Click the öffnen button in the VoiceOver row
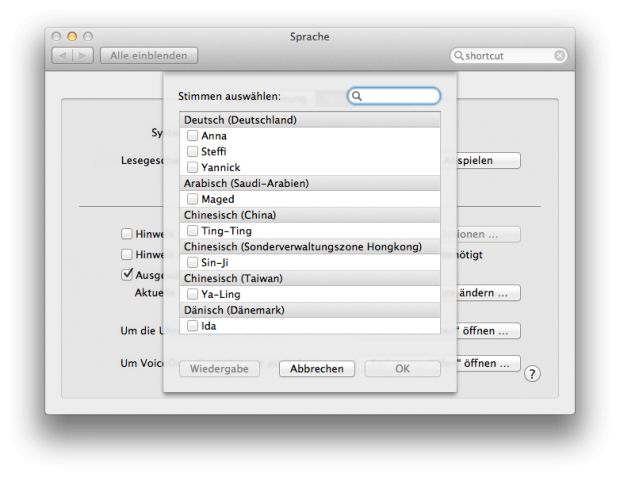 [x=488, y=363]
